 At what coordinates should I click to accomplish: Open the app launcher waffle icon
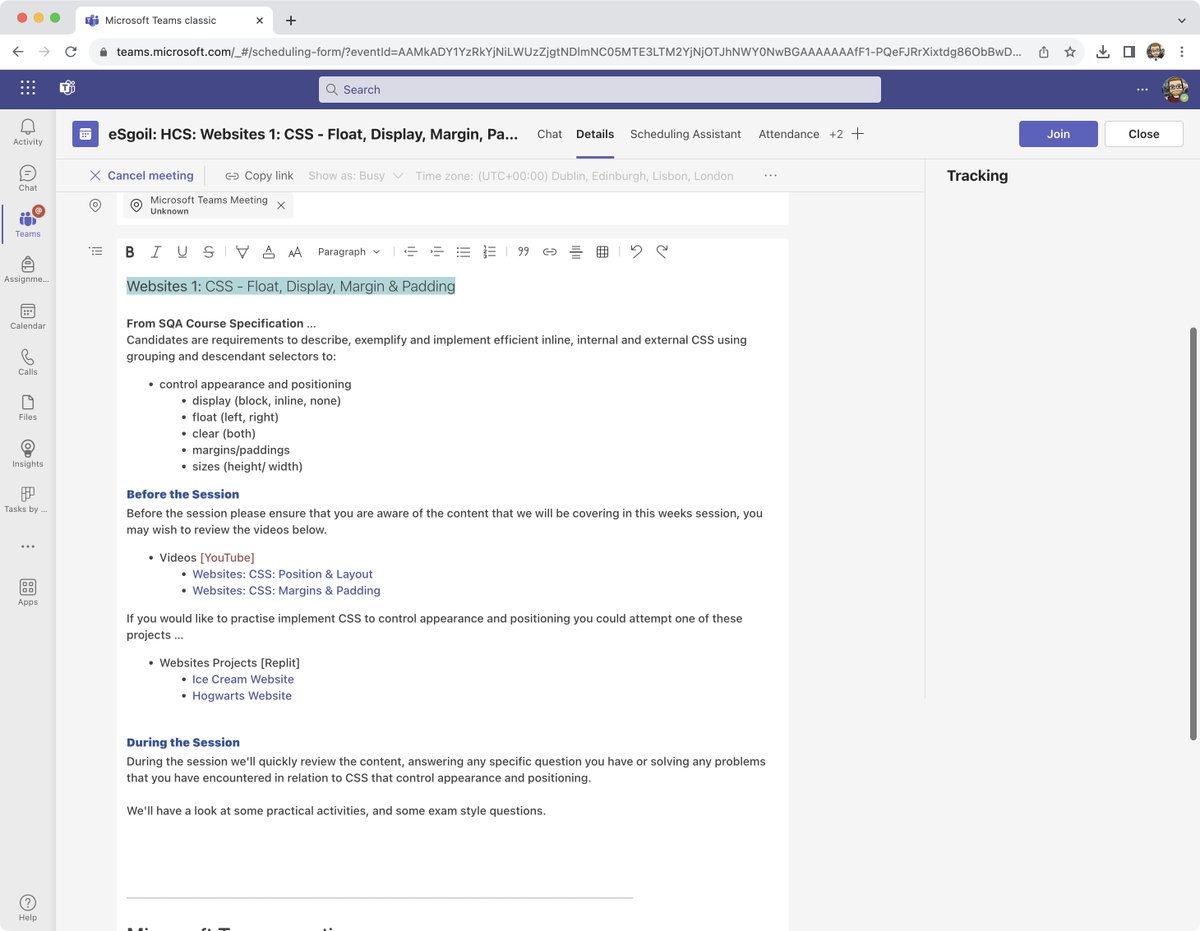[27, 88]
